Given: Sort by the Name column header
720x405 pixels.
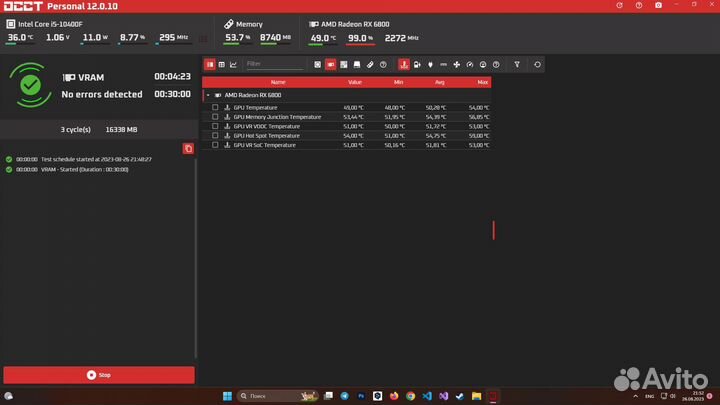Looking at the screenshot, I should [278, 82].
